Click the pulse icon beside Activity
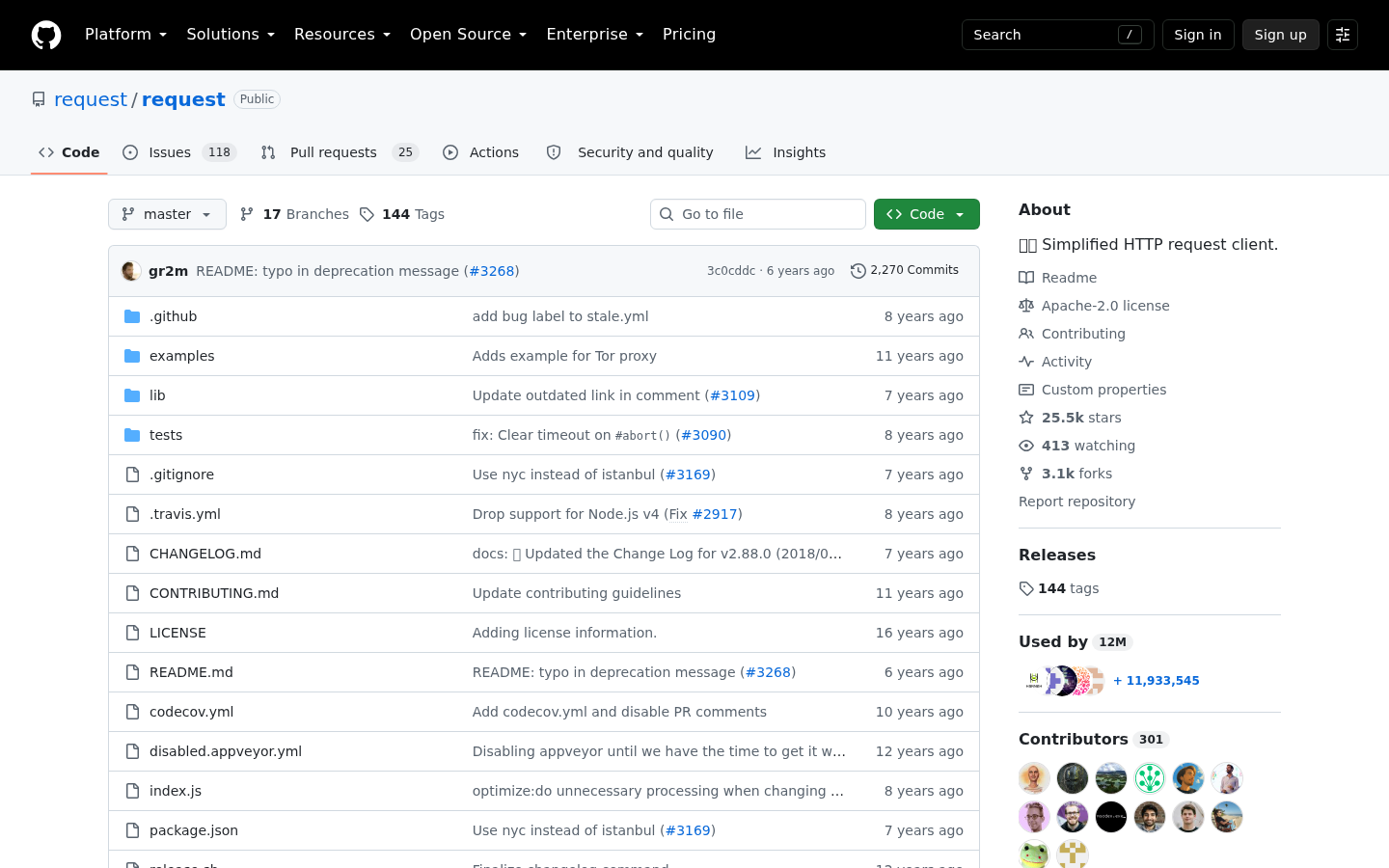The width and height of the screenshot is (1389, 868). (x=1026, y=362)
